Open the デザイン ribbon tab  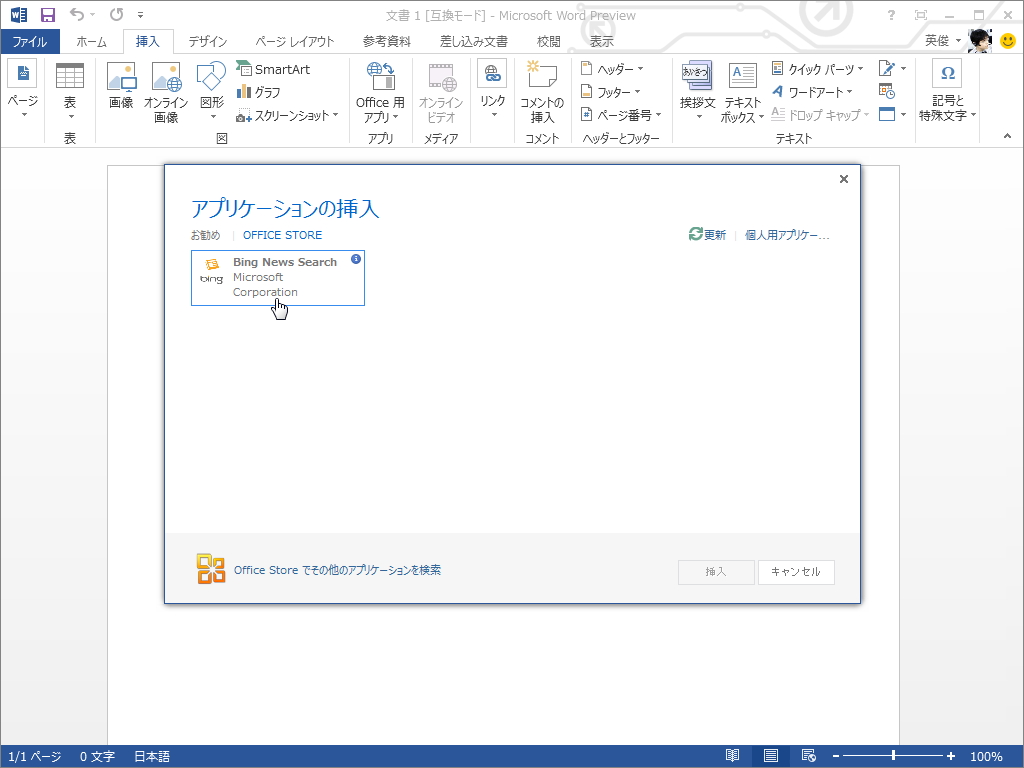point(207,41)
